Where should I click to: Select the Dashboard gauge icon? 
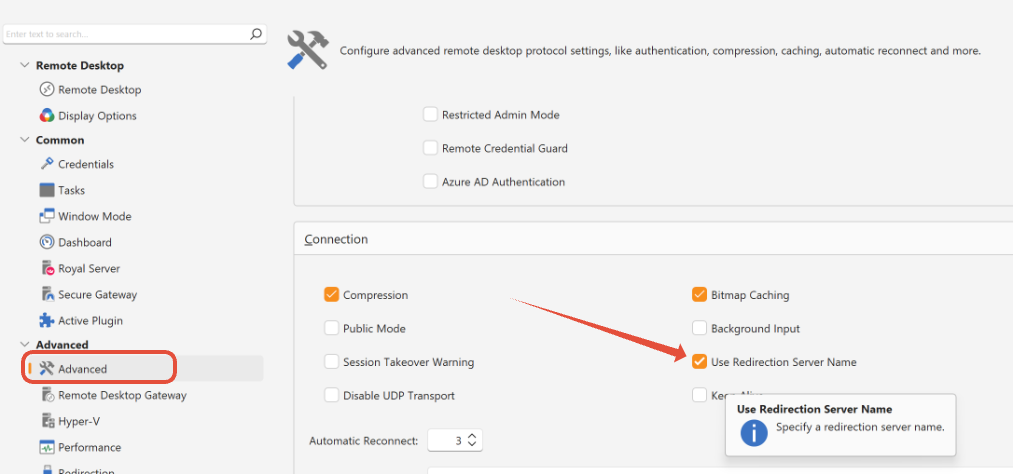click(x=46, y=242)
